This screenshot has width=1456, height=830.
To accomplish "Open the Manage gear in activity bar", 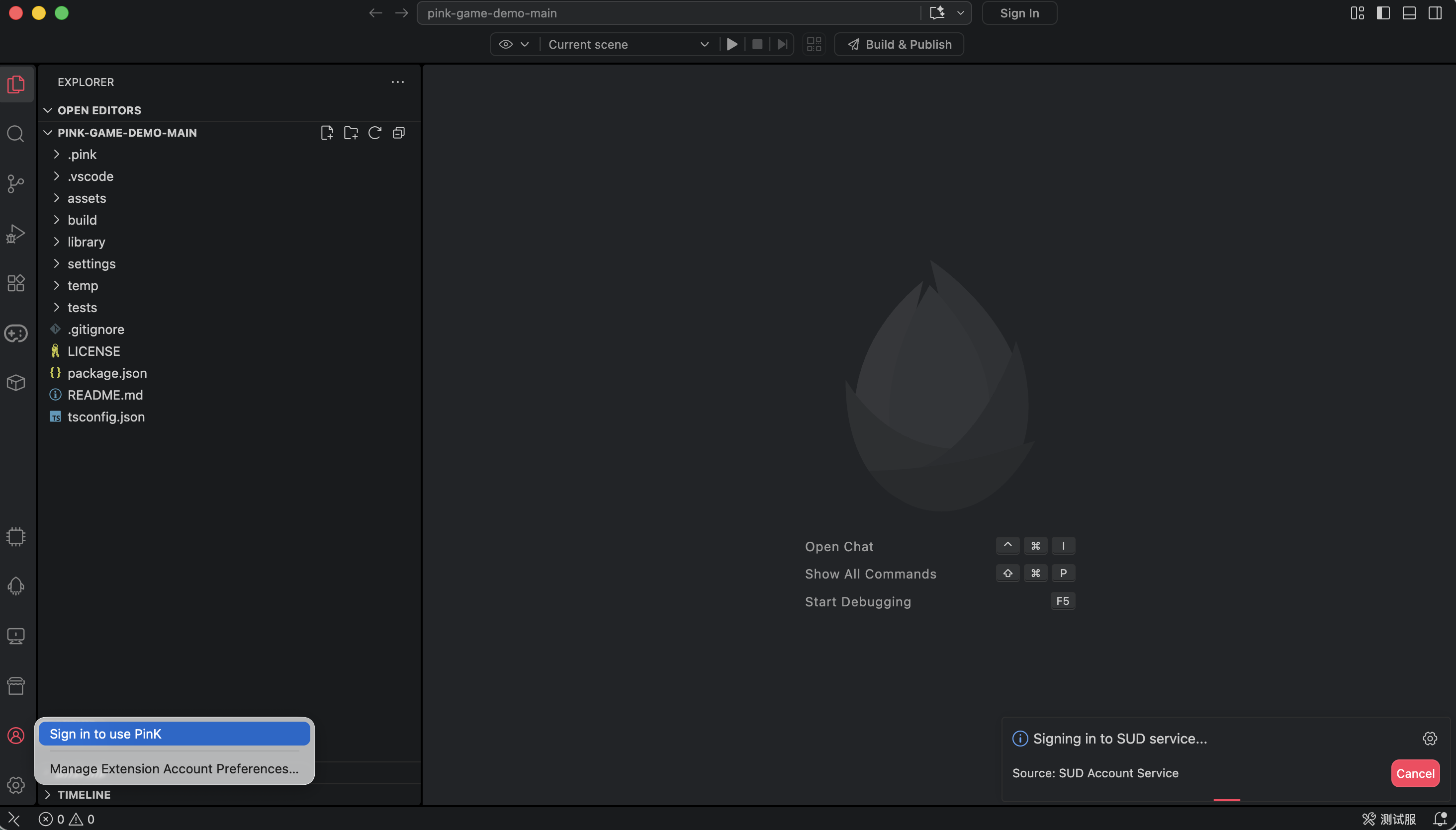I will pos(16,786).
